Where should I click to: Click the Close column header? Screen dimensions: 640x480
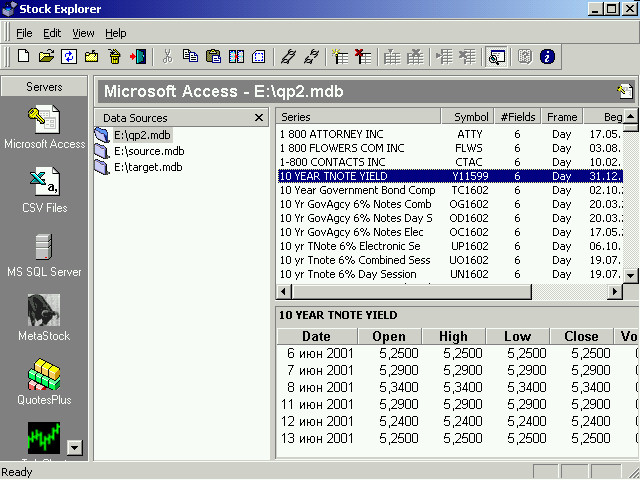[x=582, y=336]
